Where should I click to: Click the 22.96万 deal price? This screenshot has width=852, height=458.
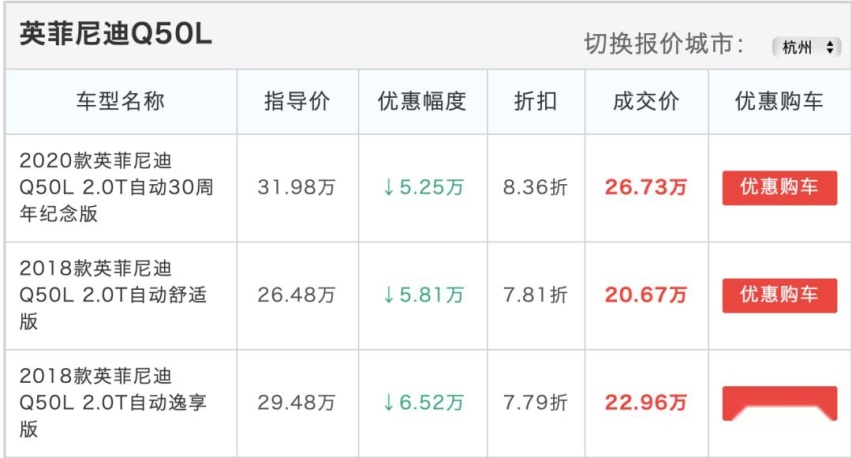point(646,403)
